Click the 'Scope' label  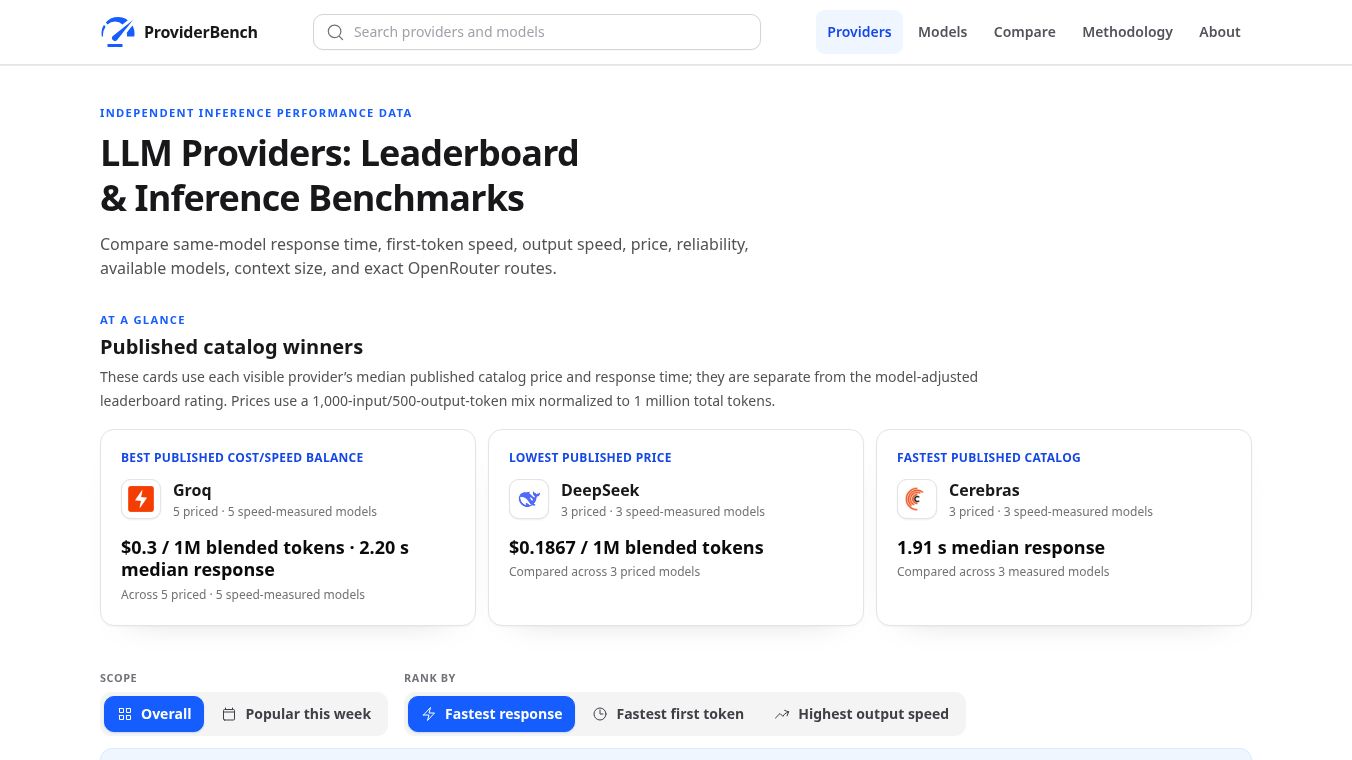tap(118, 678)
